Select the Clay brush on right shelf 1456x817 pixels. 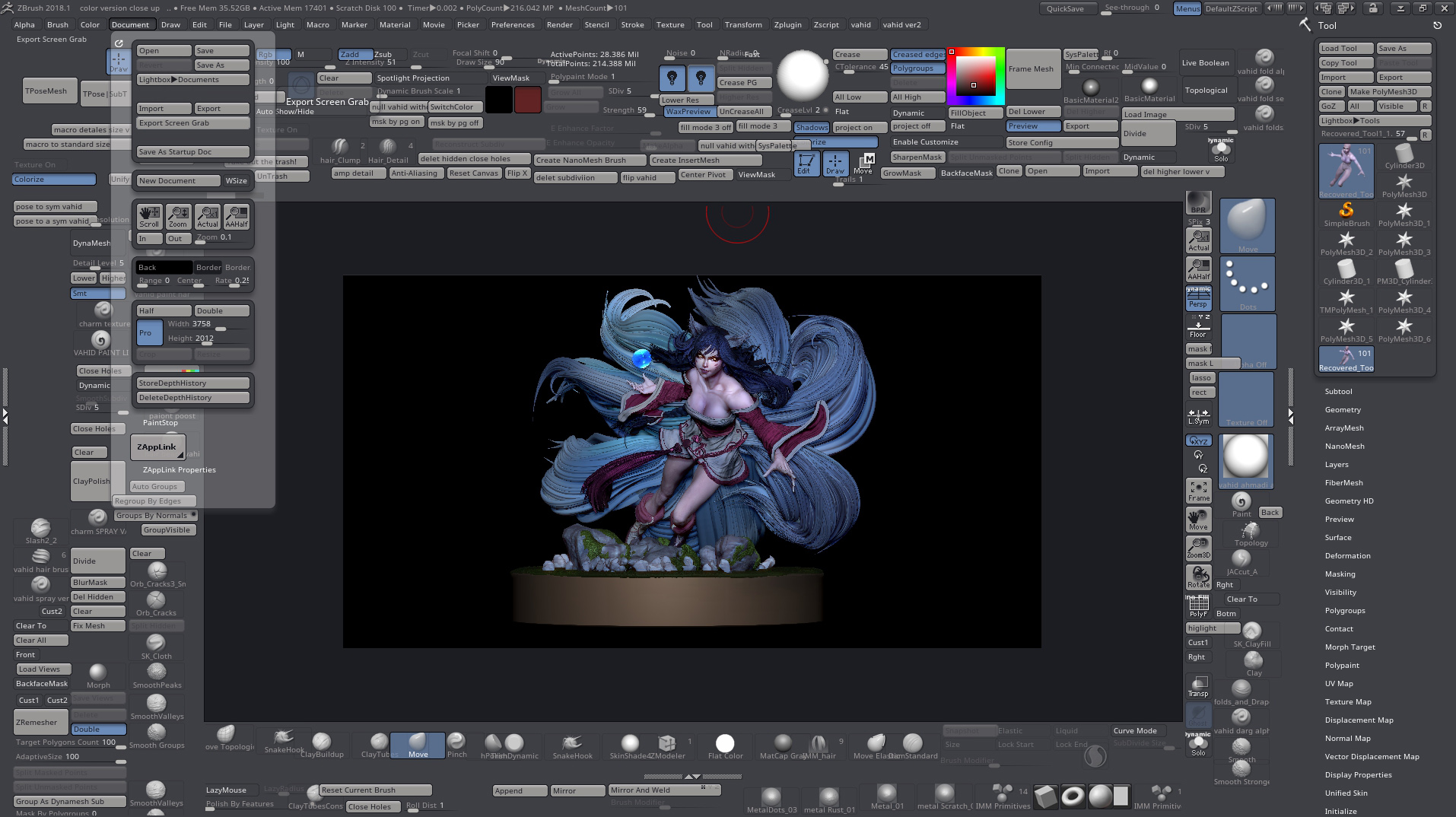pos(1254,664)
